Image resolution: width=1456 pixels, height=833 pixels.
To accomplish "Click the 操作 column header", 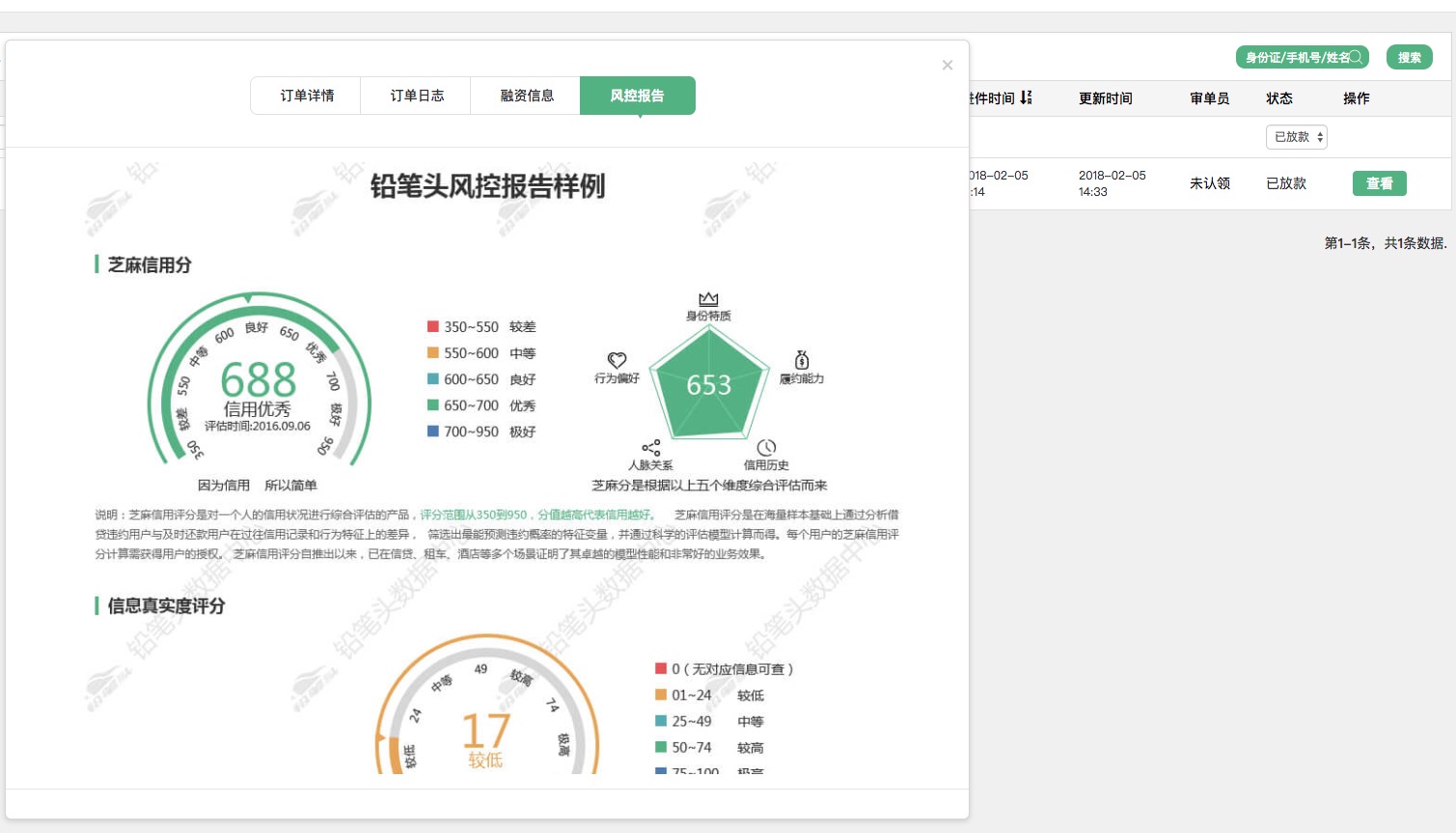I will point(1357,98).
